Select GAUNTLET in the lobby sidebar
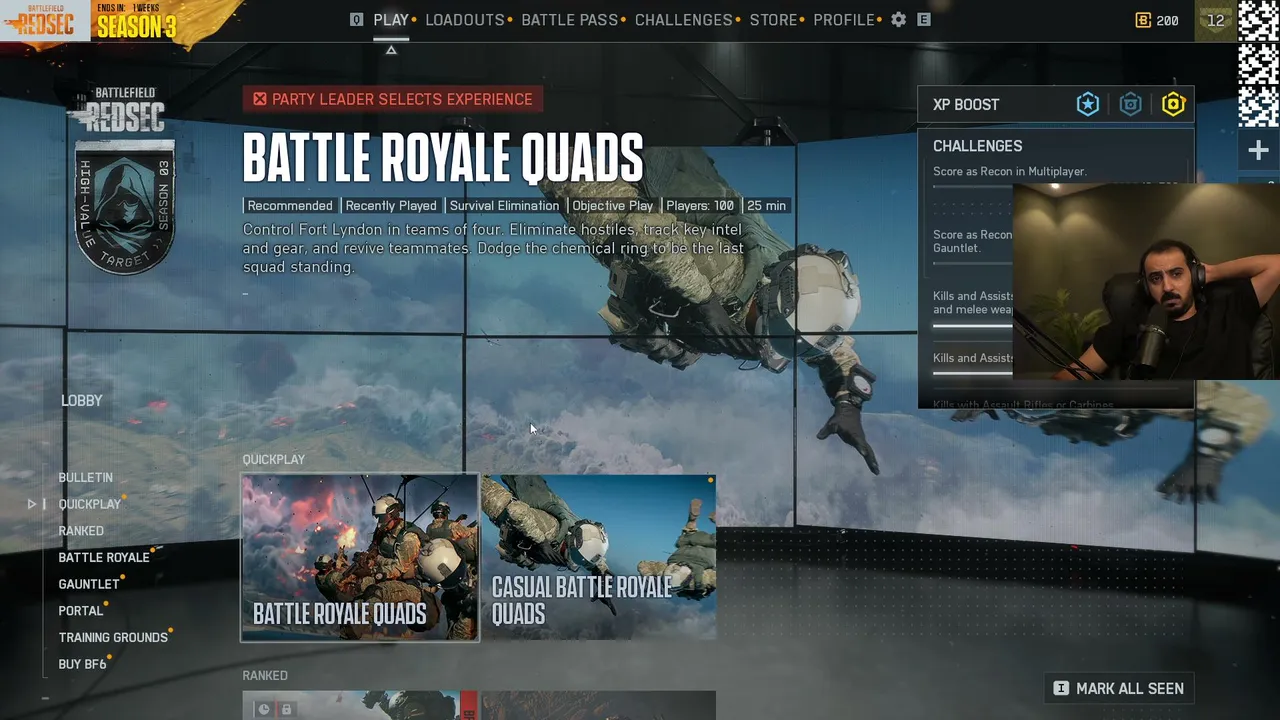 tap(89, 584)
